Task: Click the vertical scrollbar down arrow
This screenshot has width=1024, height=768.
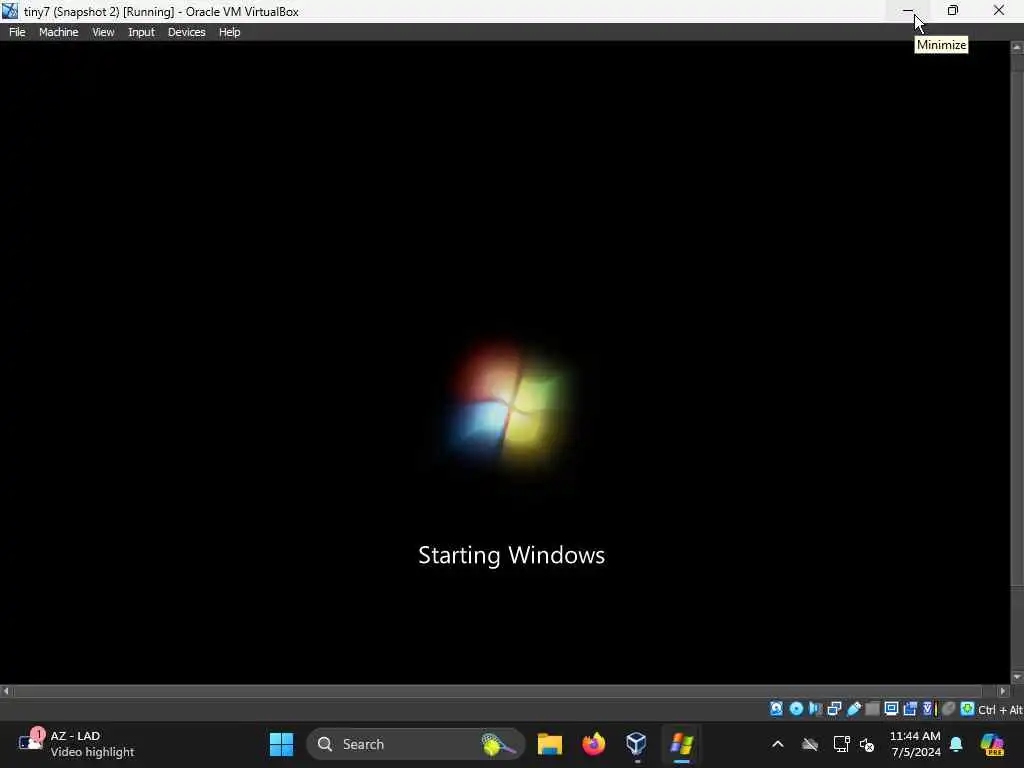Action: point(1017,677)
